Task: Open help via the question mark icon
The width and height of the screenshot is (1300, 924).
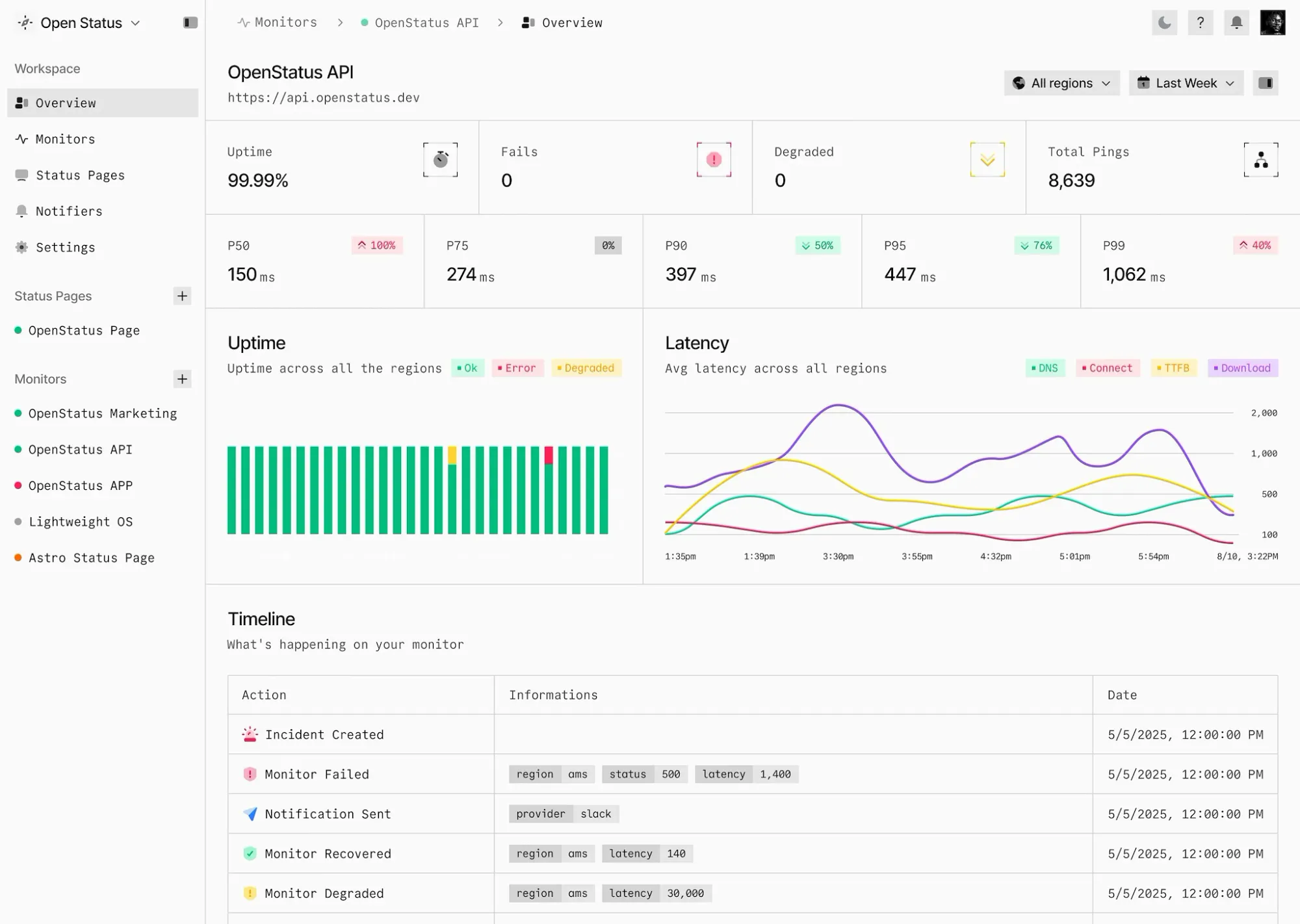Action: point(1200,23)
